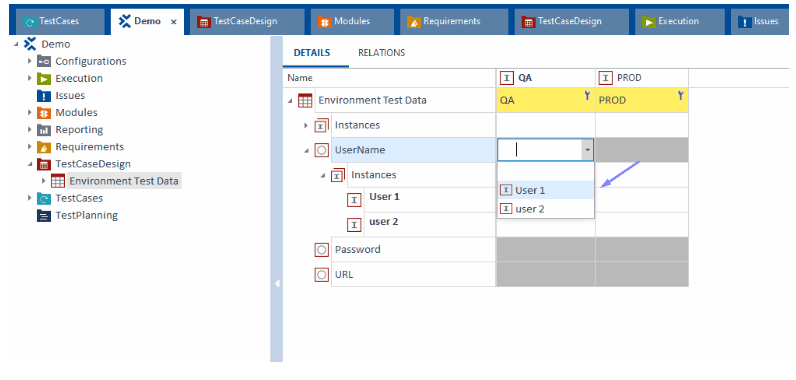Collapse the TestCaseDesign folder in tree
The image size is (796, 380).
coord(30,164)
